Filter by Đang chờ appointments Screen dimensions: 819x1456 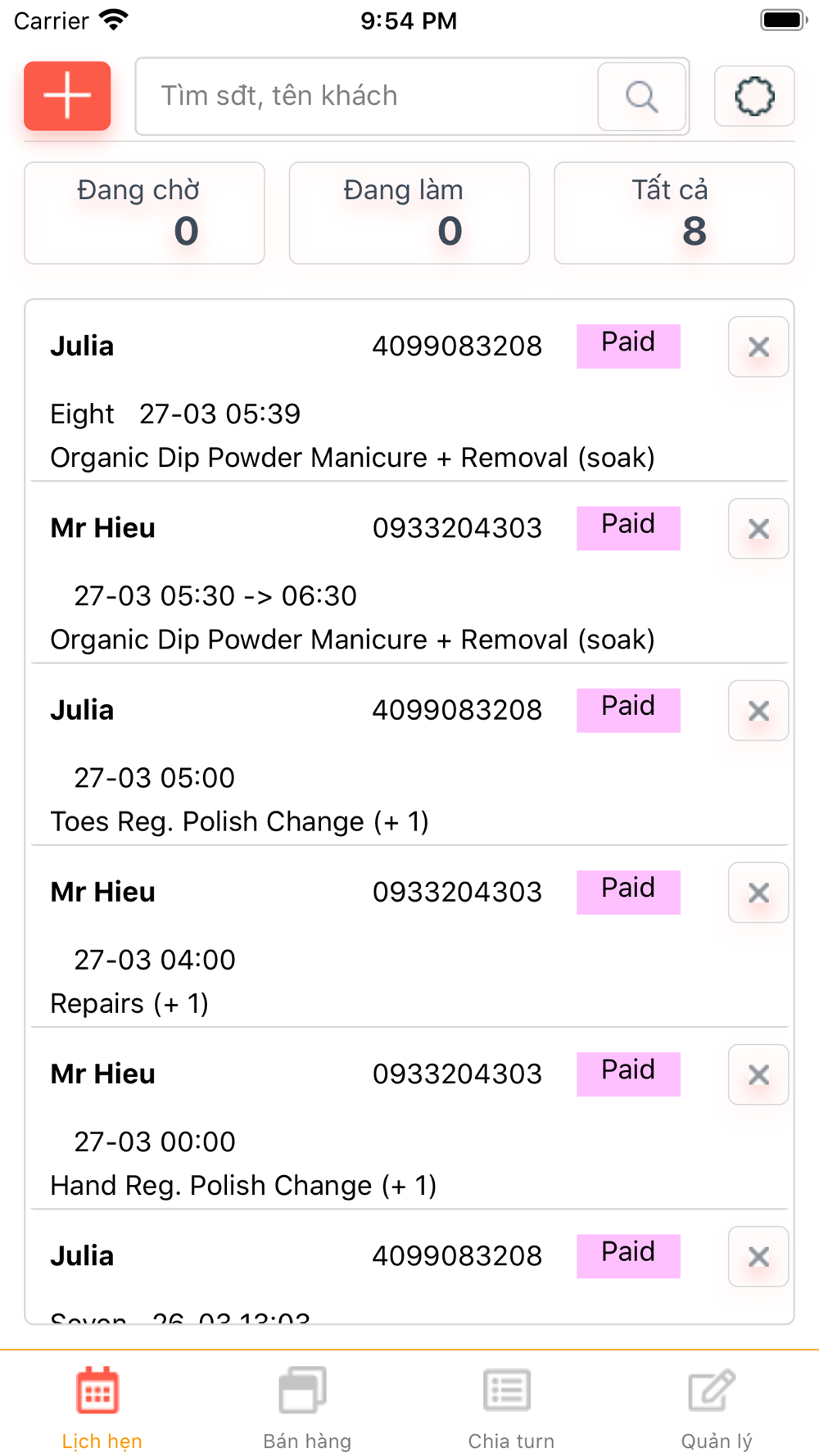(x=144, y=213)
